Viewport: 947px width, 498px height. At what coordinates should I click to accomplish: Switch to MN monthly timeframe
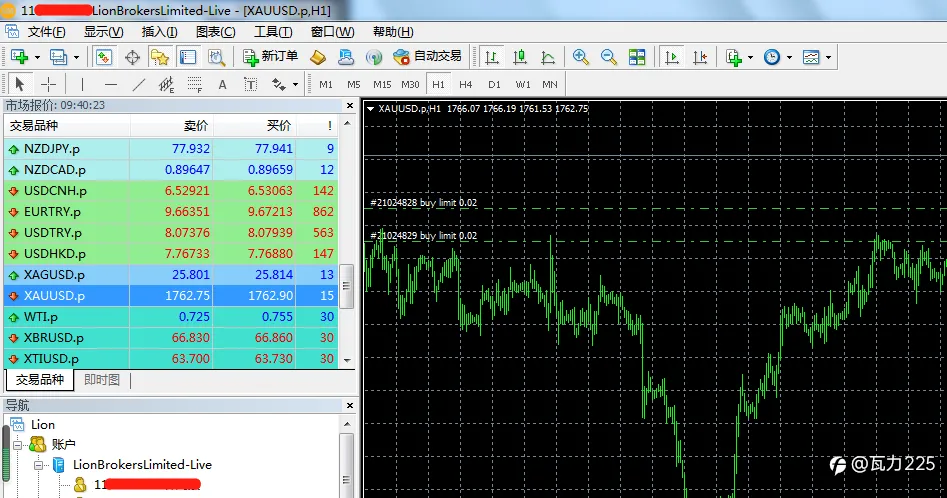pyautogui.click(x=550, y=85)
